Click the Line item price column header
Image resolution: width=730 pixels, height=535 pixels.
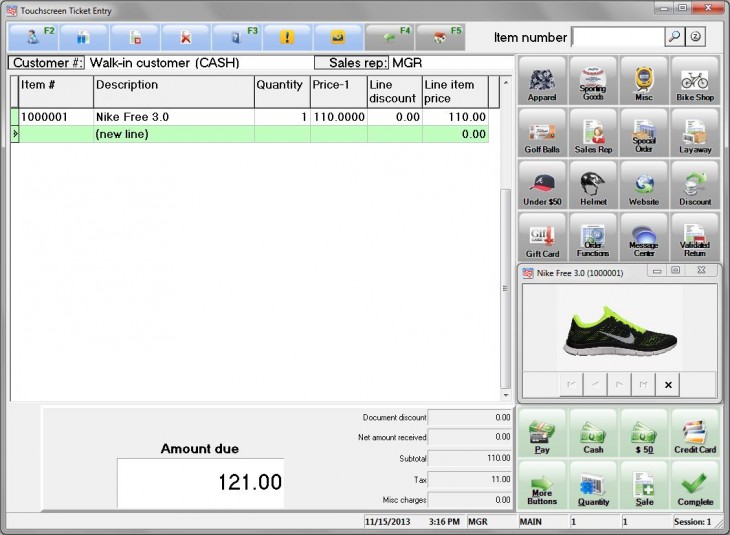pyautogui.click(x=455, y=92)
